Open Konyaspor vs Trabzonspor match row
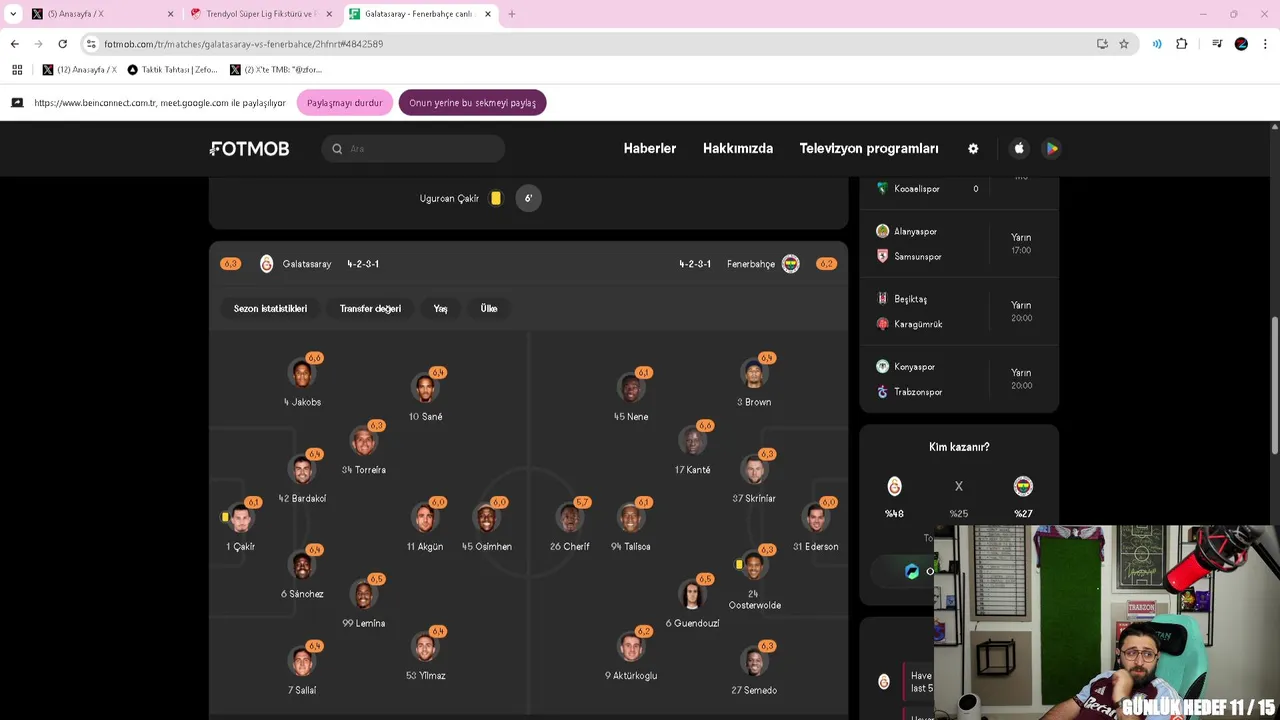The image size is (1280, 720). pos(959,379)
